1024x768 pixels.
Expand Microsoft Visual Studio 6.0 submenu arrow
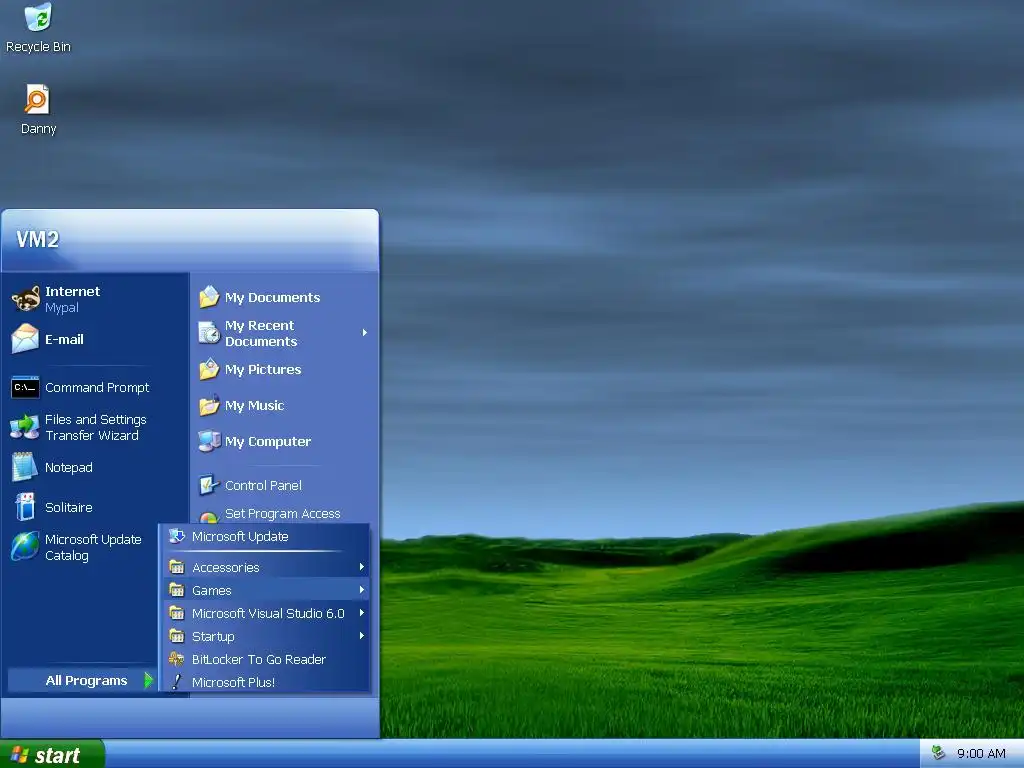361,613
